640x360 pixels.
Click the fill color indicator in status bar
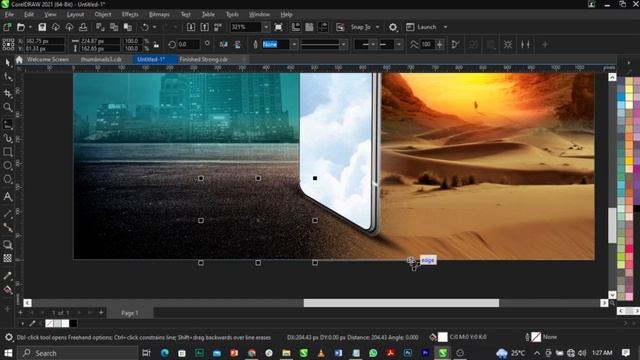[443, 337]
